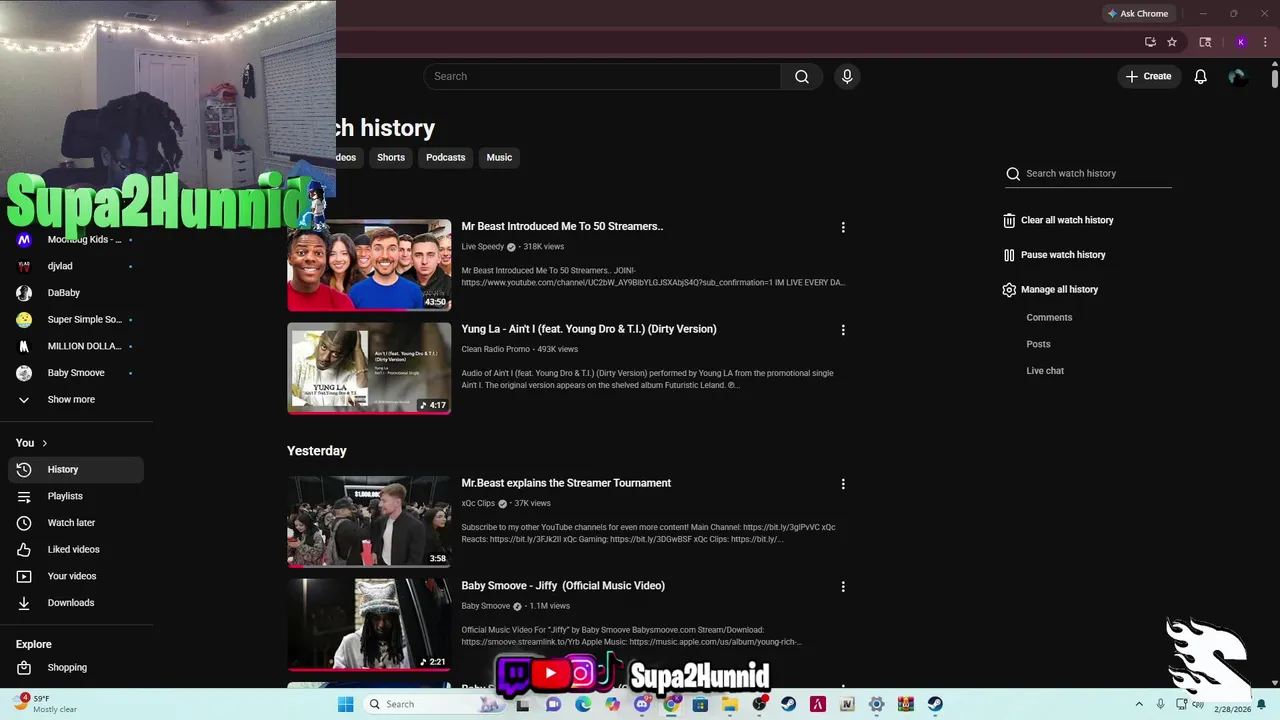Click the Ask Chrome button
1280x720 pixels.
(x=1138, y=14)
